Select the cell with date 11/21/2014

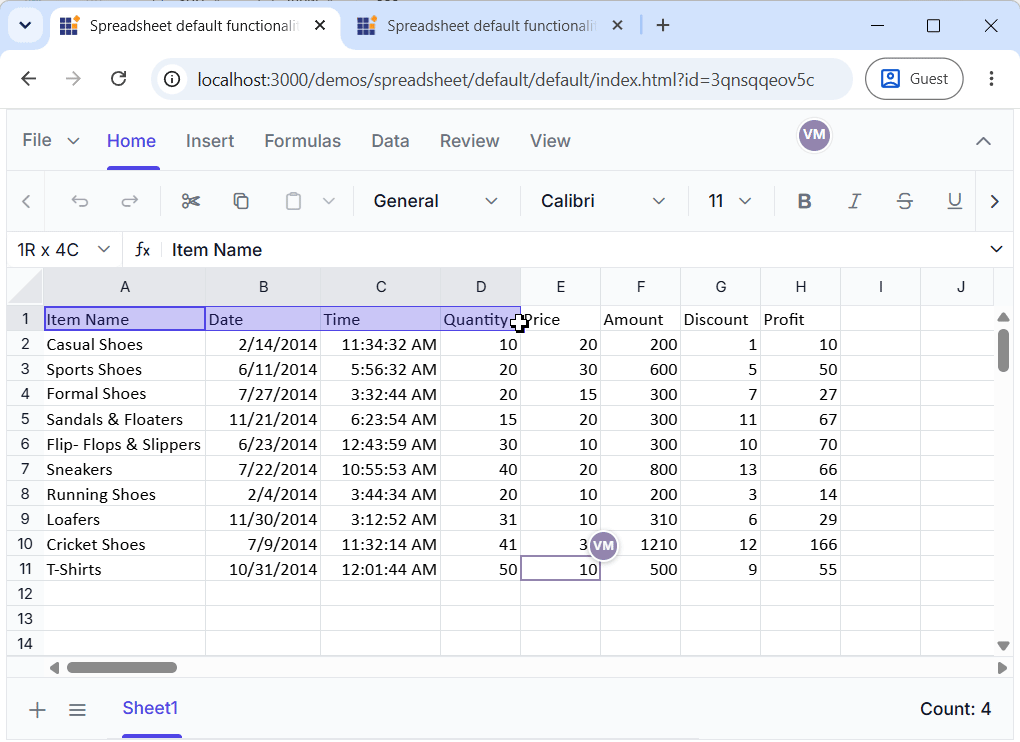(x=263, y=419)
